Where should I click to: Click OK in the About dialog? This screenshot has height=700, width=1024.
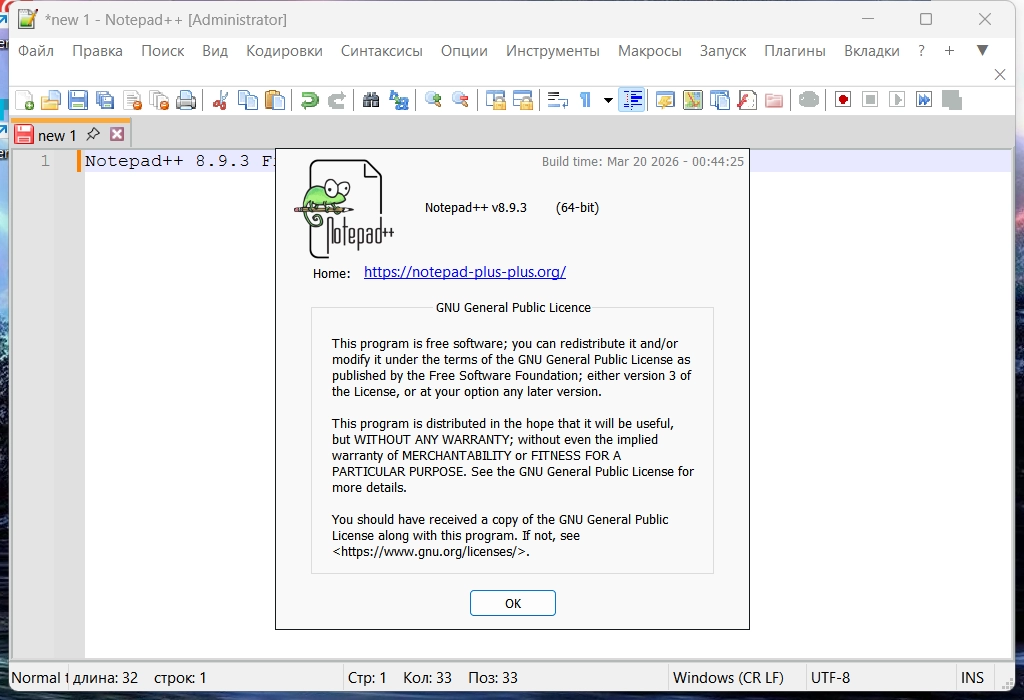[513, 603]
